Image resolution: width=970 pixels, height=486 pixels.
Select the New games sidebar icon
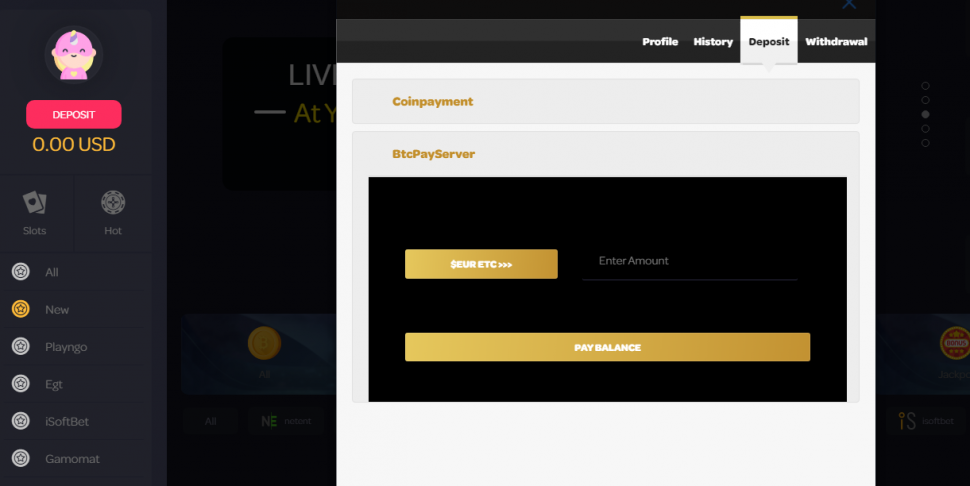[x=20, y=309]
